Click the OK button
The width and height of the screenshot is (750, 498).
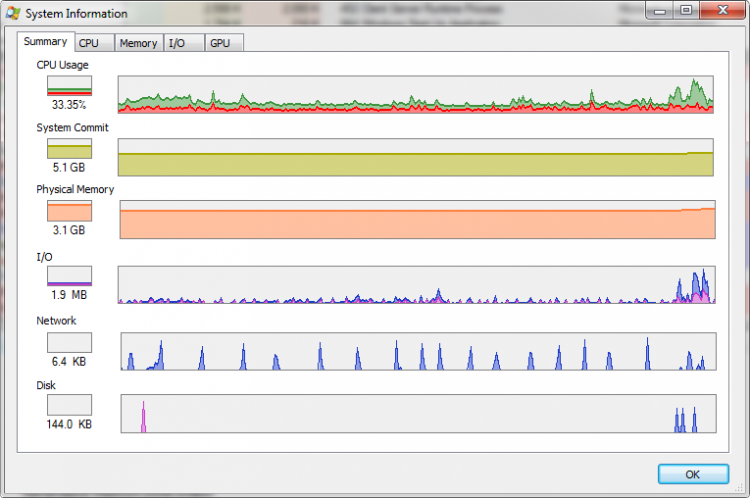(693, 474)
